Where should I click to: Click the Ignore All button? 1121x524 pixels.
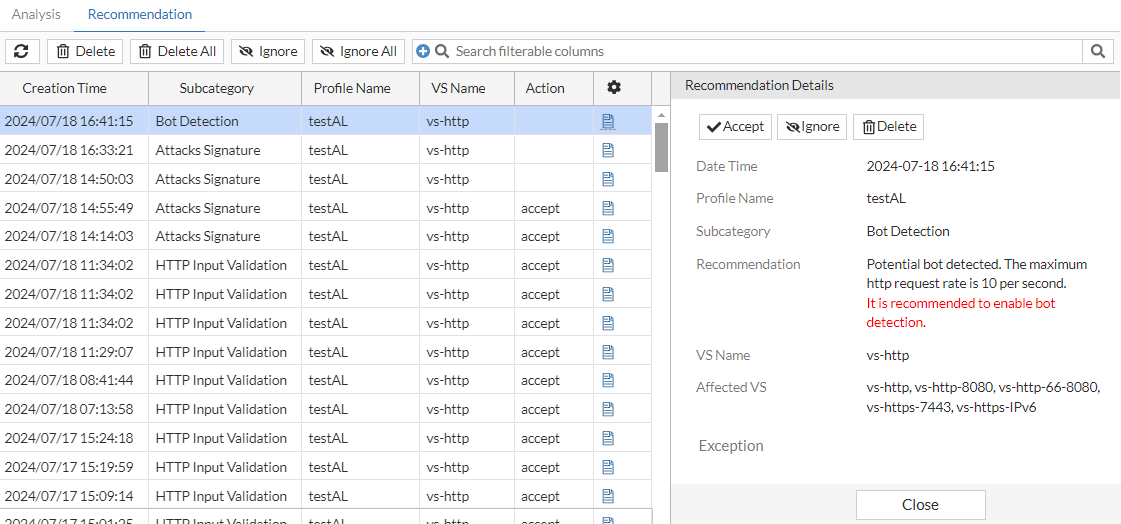pyautogui.click(x=358, y=51)
